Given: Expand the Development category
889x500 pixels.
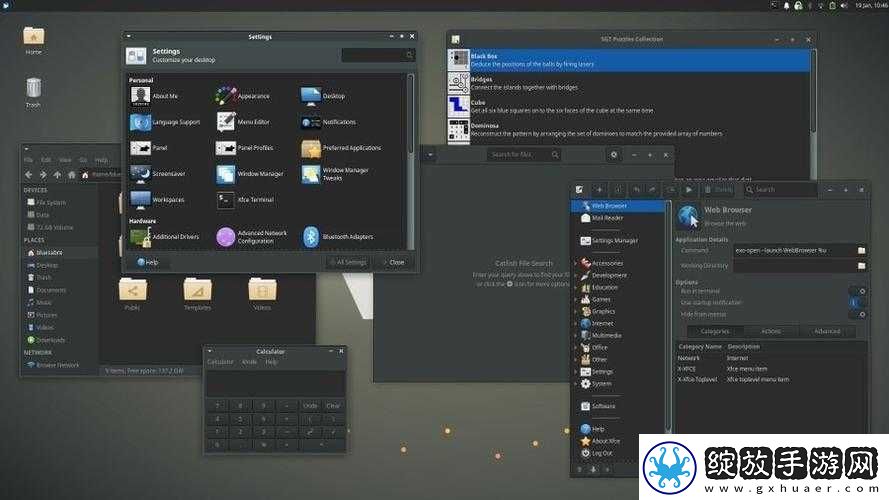Looking at the screenshot, I should pos(576,276).
